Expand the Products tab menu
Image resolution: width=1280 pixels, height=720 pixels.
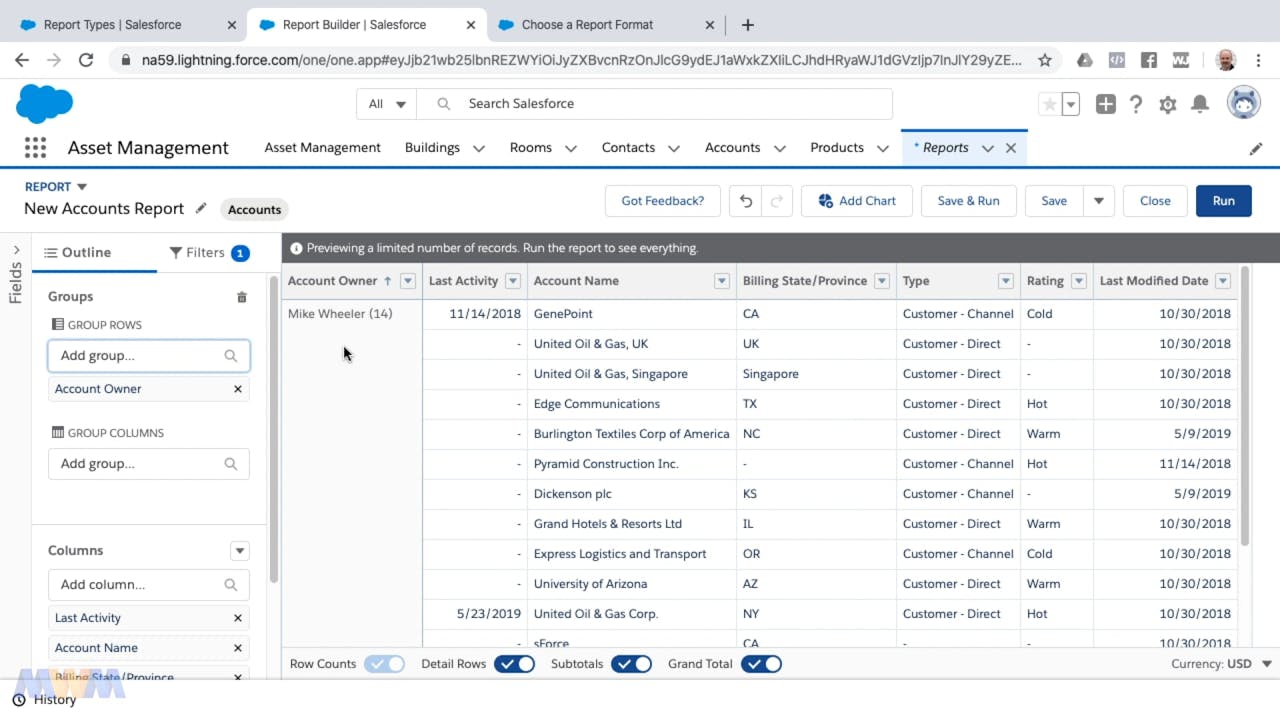[883, 148]
